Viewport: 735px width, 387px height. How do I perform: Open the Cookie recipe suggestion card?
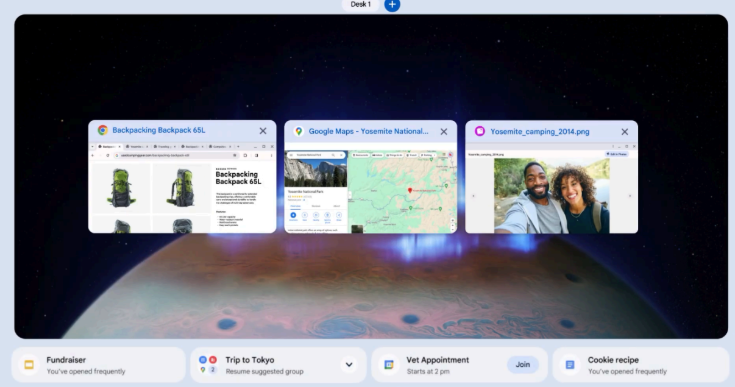click(641, 365)
